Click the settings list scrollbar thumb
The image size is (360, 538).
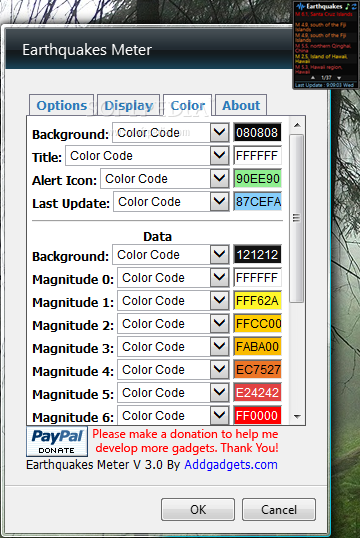pos(297,218)
